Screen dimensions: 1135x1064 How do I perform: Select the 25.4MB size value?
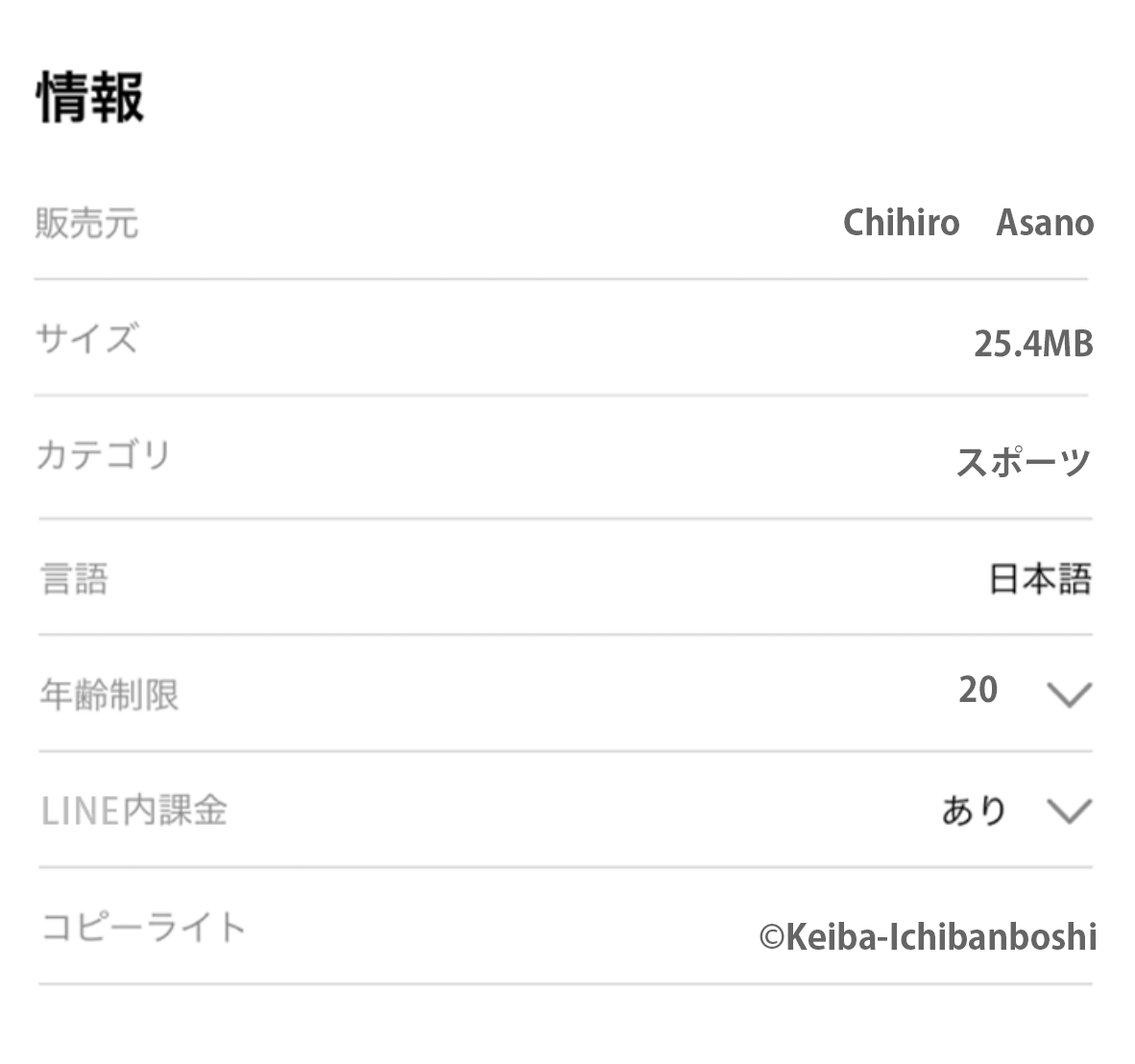click(x=1033, y=344)
